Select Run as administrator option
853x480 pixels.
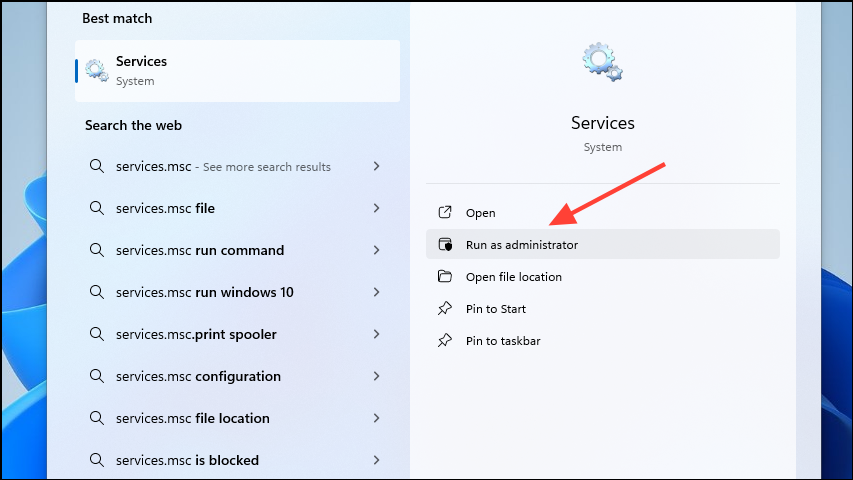pos(521,245)
